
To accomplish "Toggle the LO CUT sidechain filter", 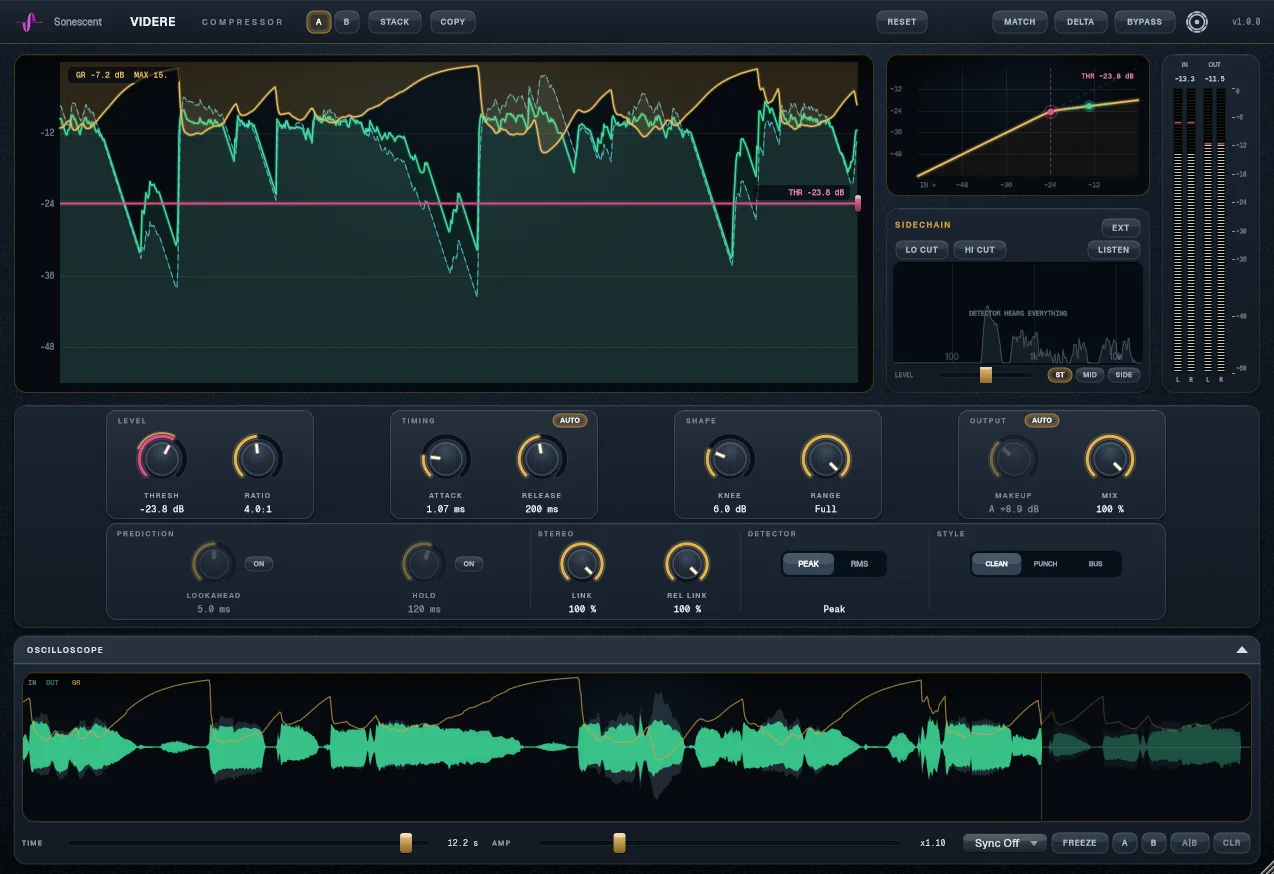I will [921, 250].
